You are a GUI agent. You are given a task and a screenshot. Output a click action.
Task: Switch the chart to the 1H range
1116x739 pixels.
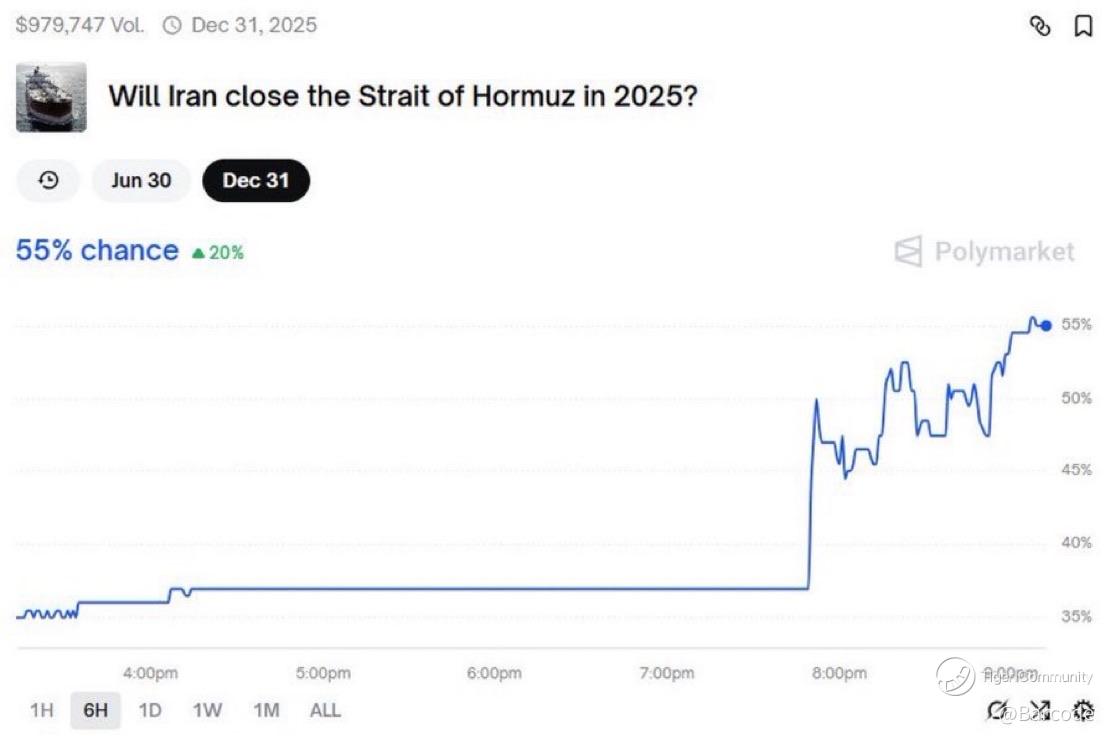click(x=41, y=711)
